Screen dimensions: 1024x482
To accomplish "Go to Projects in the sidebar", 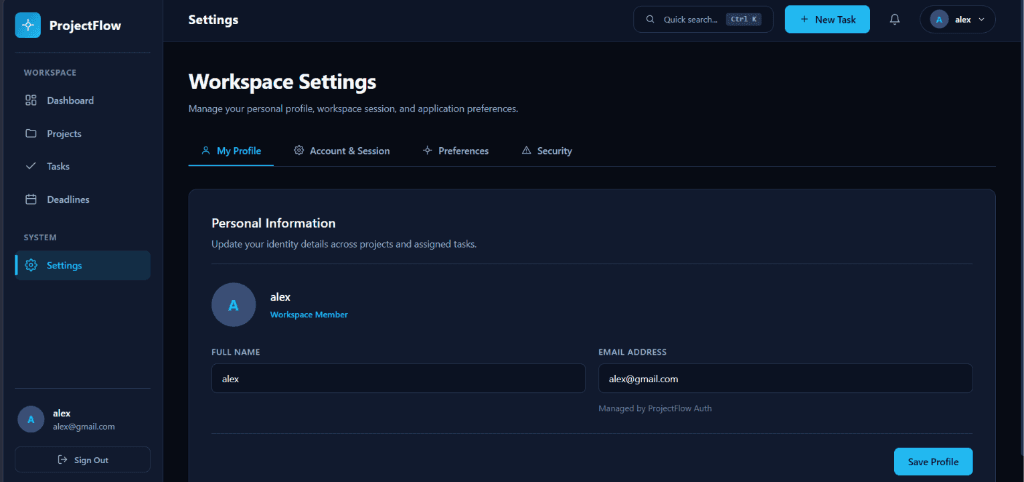I will pos(82,133).
